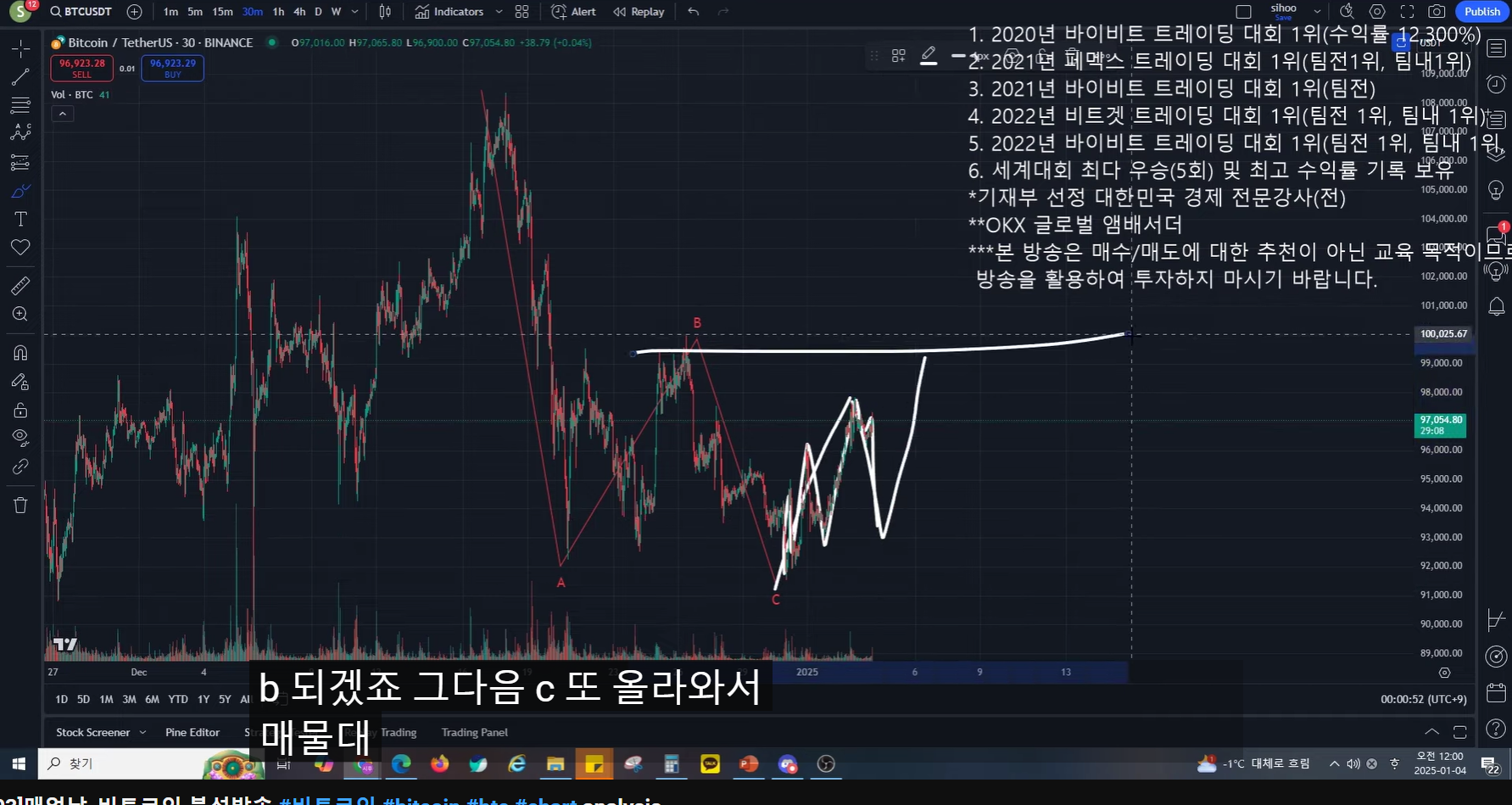Image resolution: width=1512 pixels, height=805 pixels.
Task: Expand the Indicators favorites dropdown arrow
Action: coord(499,12)
